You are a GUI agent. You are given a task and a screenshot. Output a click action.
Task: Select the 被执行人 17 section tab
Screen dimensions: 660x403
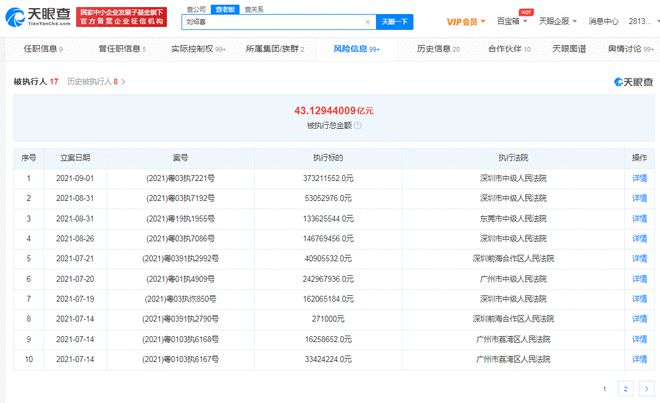point(36,81)
